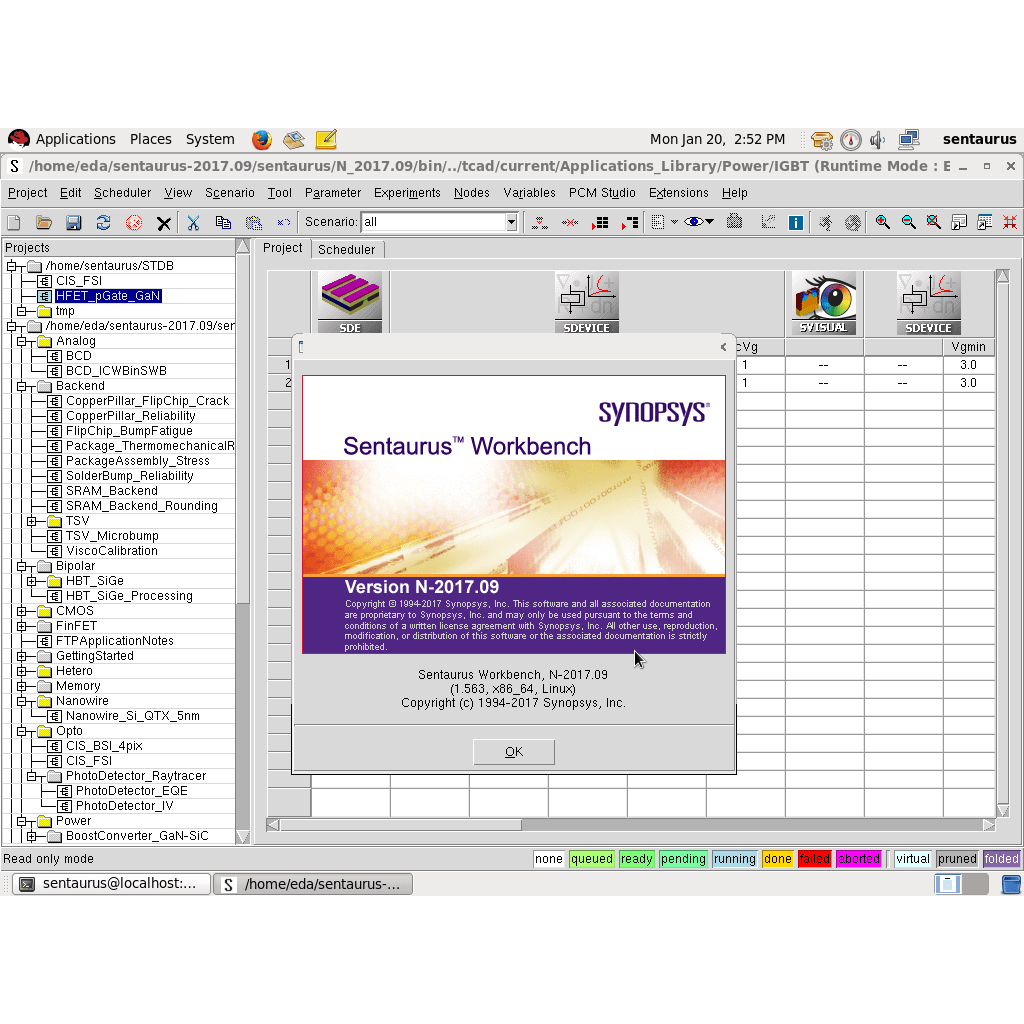This screenshot has width=1024, height=1024.
Task: Open the Experiments menu
Action: [x=407, y=193]
